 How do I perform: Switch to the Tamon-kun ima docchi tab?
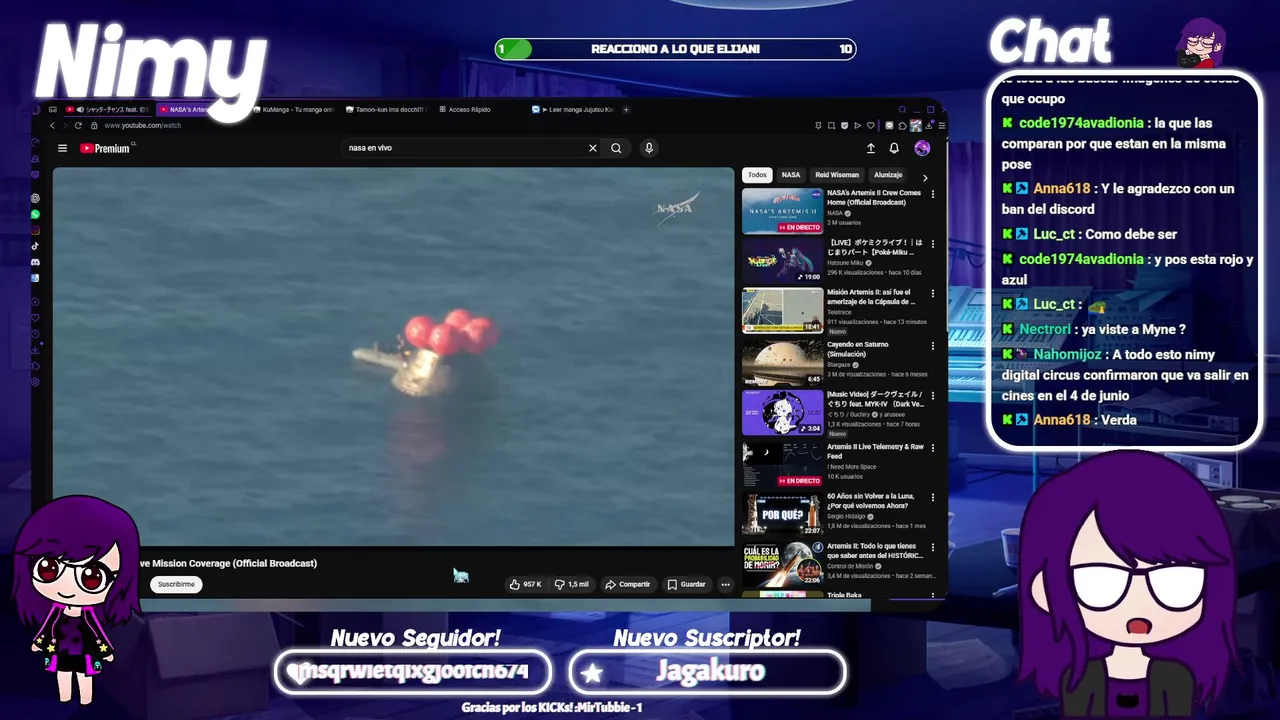[386, 109]
